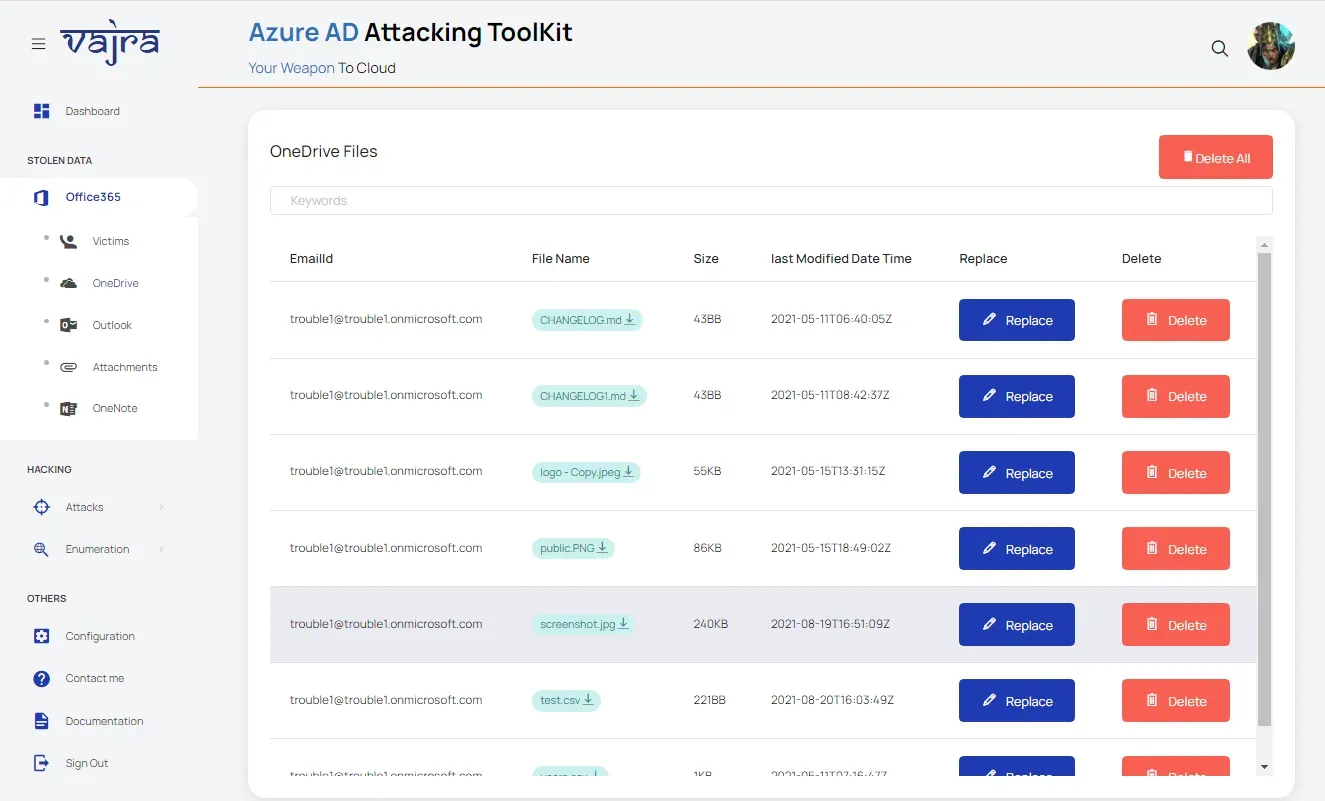1325x801 pixels.
Task: Click the download arrow on screenshot.jpg
Action: [623, 623]
